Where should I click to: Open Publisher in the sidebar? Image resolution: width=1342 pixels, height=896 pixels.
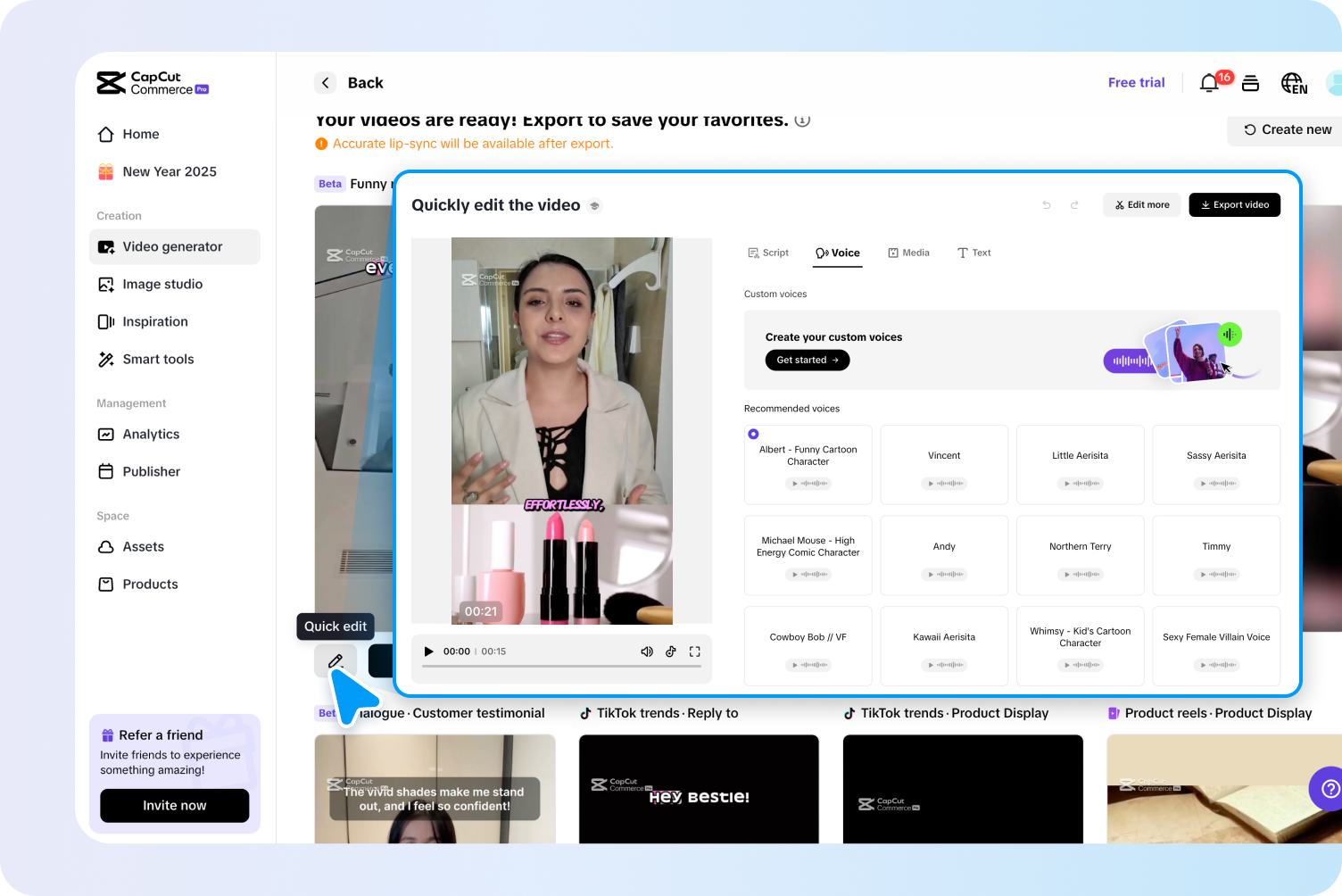(x=175, y=472)
